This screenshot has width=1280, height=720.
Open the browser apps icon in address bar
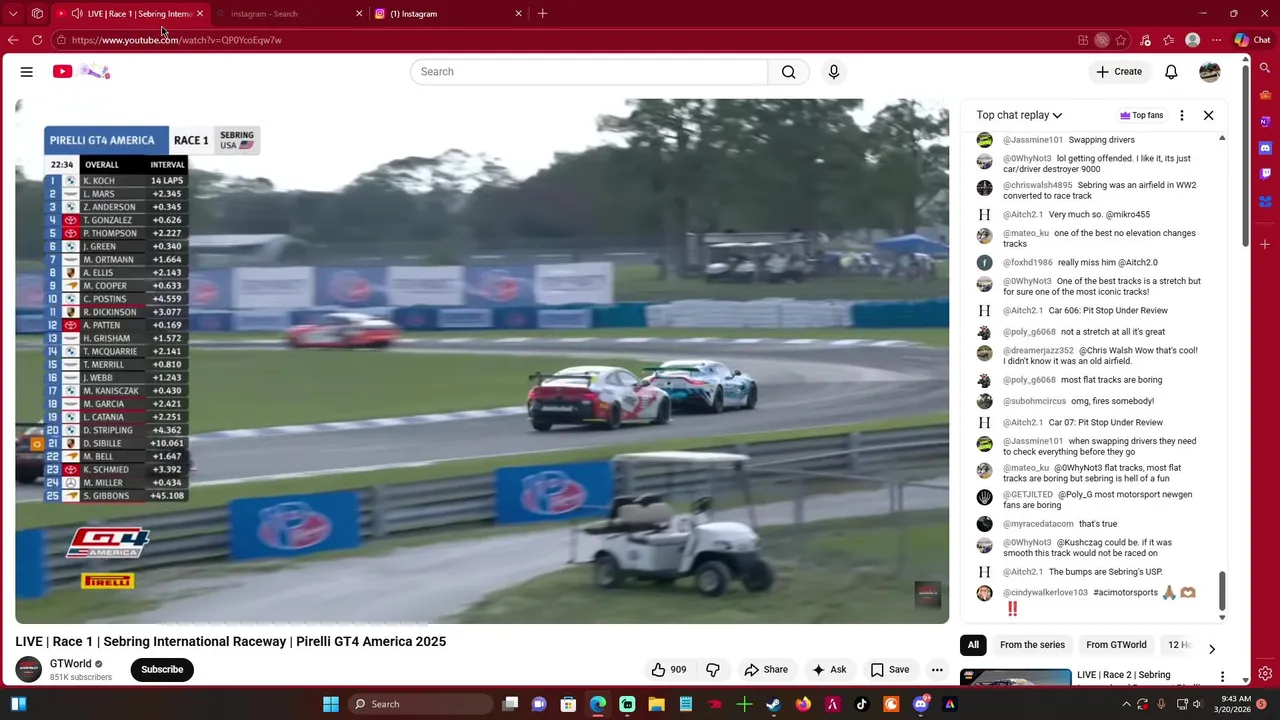tap(1083, 40)
